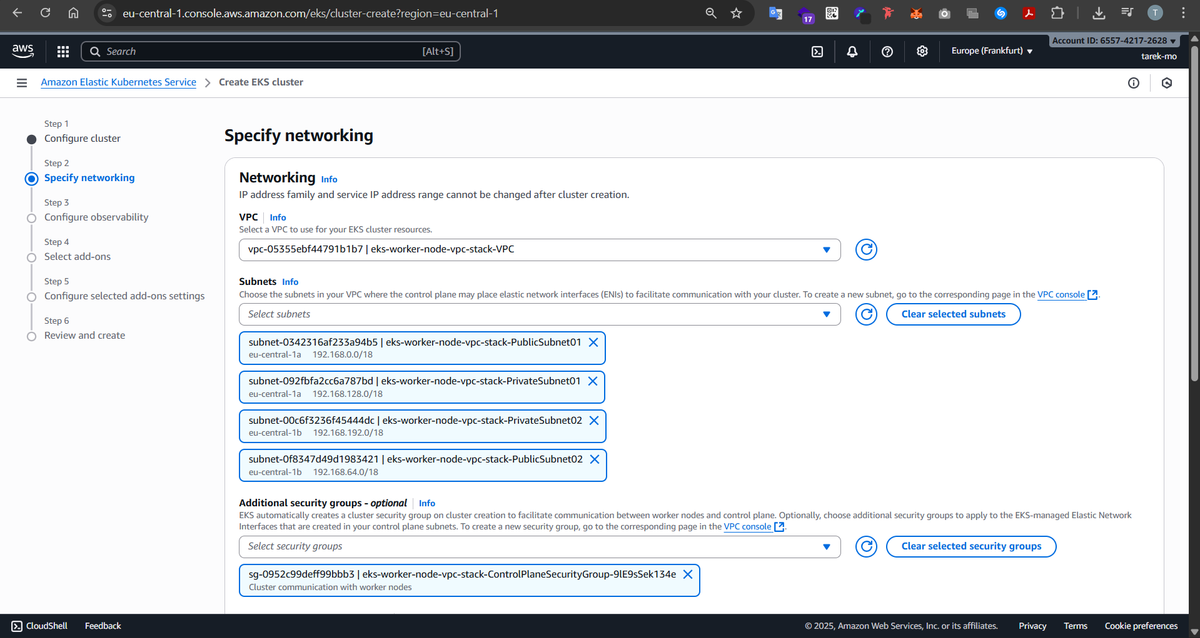Open the Select subnets dropdown
This screenshot has width=1200, height=638.
pos(540,314)
